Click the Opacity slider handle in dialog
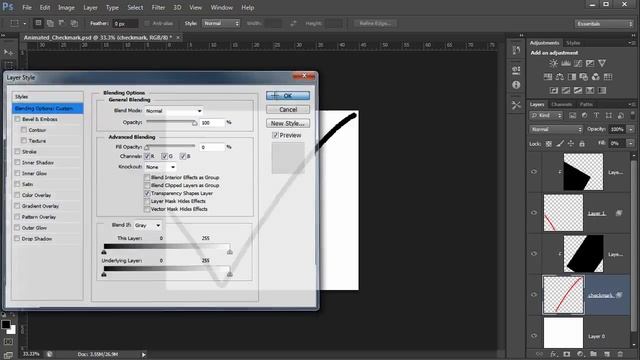640x360 pixels. [x=194, y=123]
